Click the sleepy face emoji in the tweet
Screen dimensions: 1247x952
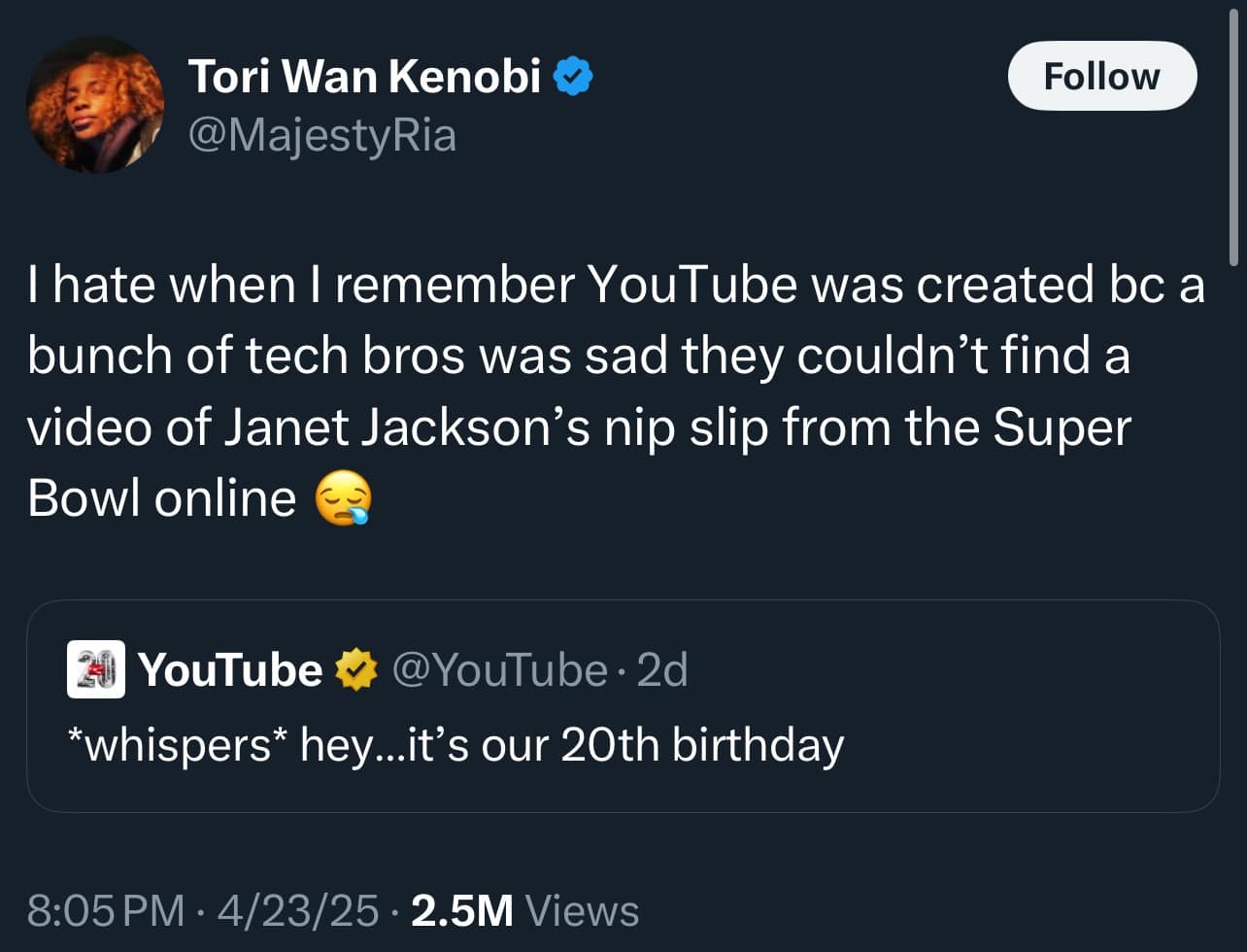(343, 500)
